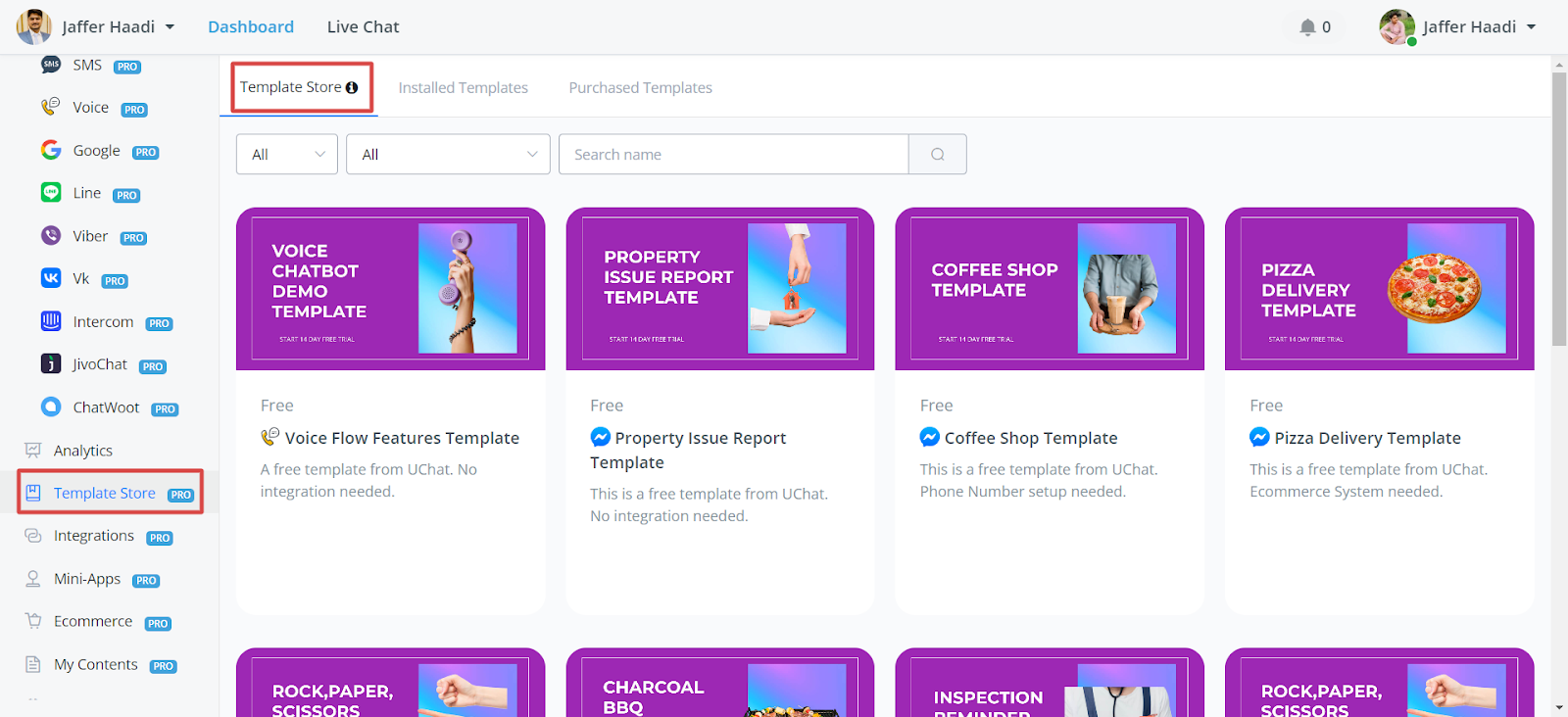
Task: Click the Integrations icon in sidebar
Action: [x=33, y=536]
